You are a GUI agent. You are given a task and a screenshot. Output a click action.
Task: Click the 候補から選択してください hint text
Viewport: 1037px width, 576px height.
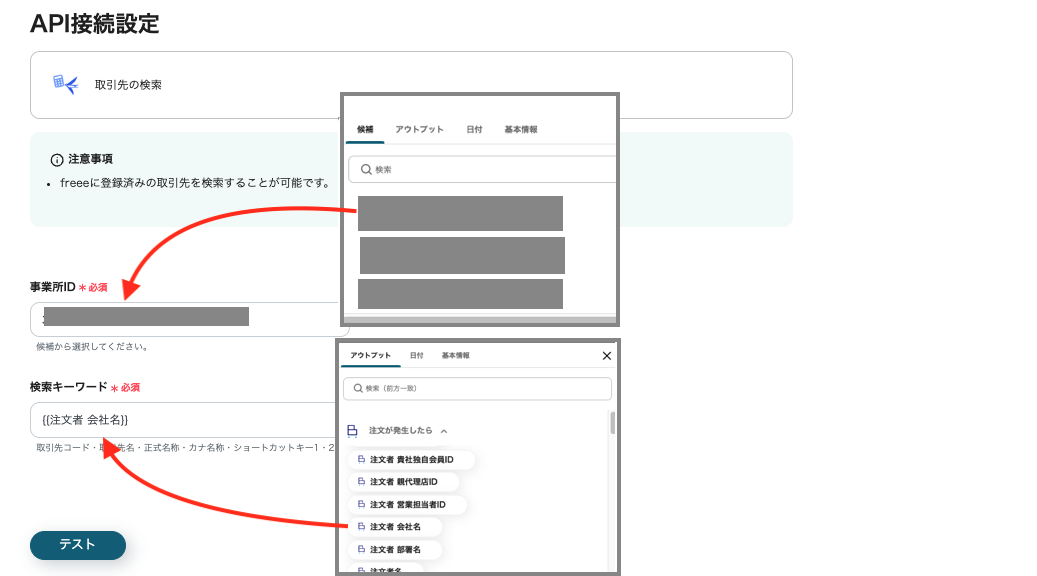point(92,347)
